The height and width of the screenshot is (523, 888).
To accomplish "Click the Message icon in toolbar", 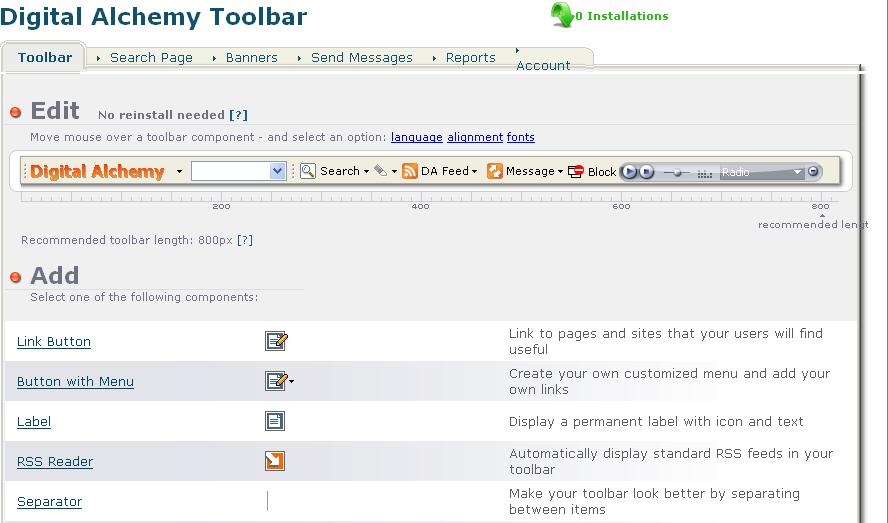I will 494,172.
